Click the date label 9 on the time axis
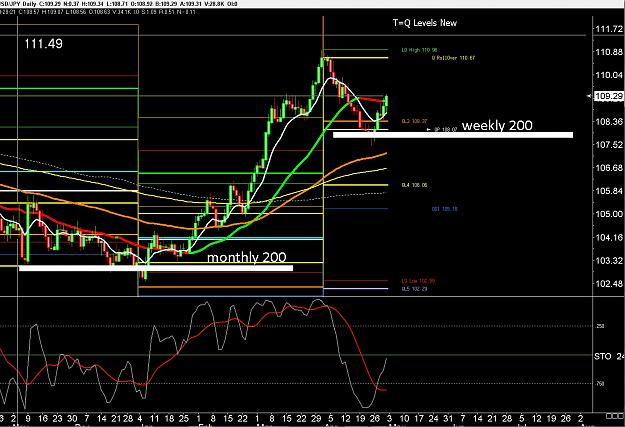The image size is (625, 427). pos(28,419)
